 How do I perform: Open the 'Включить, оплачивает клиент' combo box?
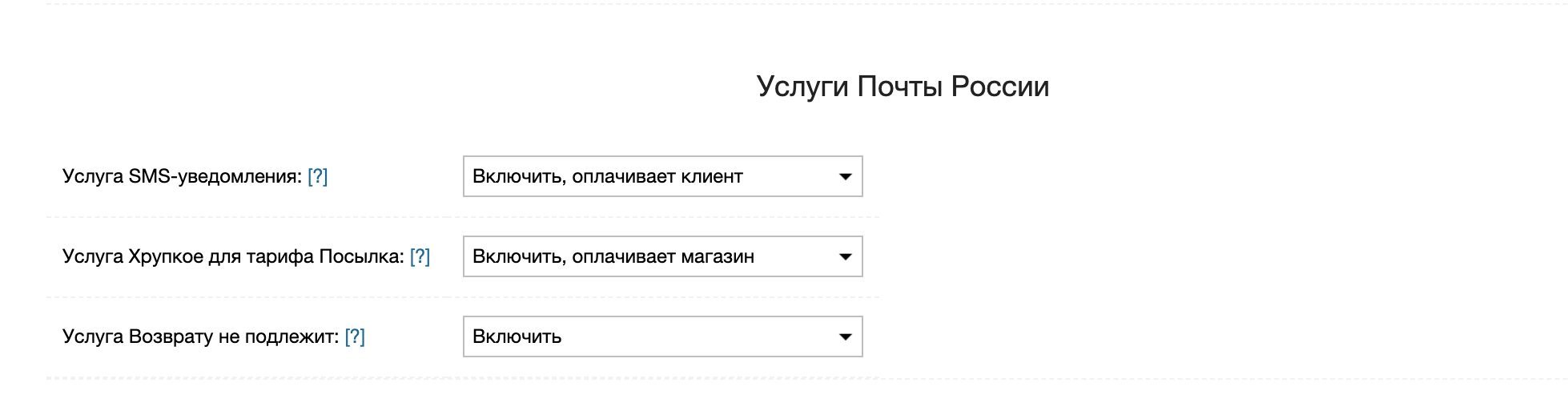click(x=661, y=176)
